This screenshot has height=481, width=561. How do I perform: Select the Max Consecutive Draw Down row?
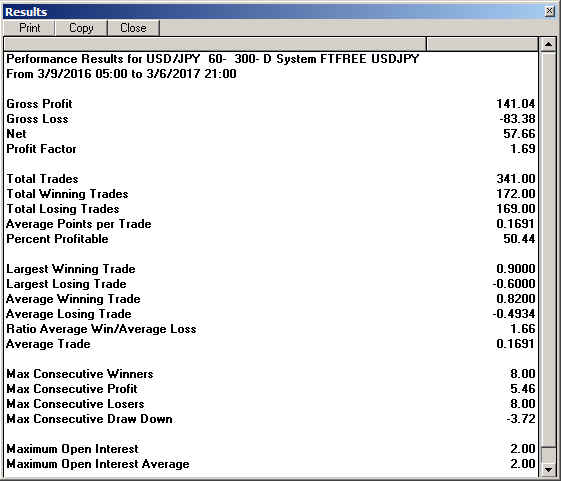click(x=271, y=419)
